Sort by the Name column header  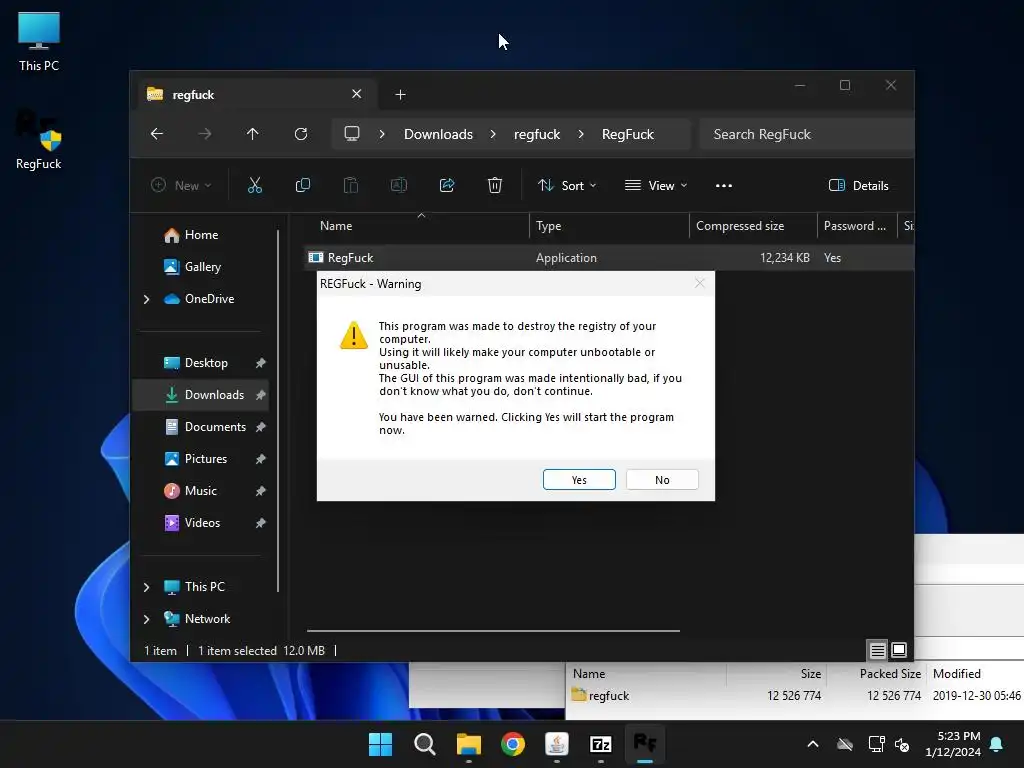point(336,225)
